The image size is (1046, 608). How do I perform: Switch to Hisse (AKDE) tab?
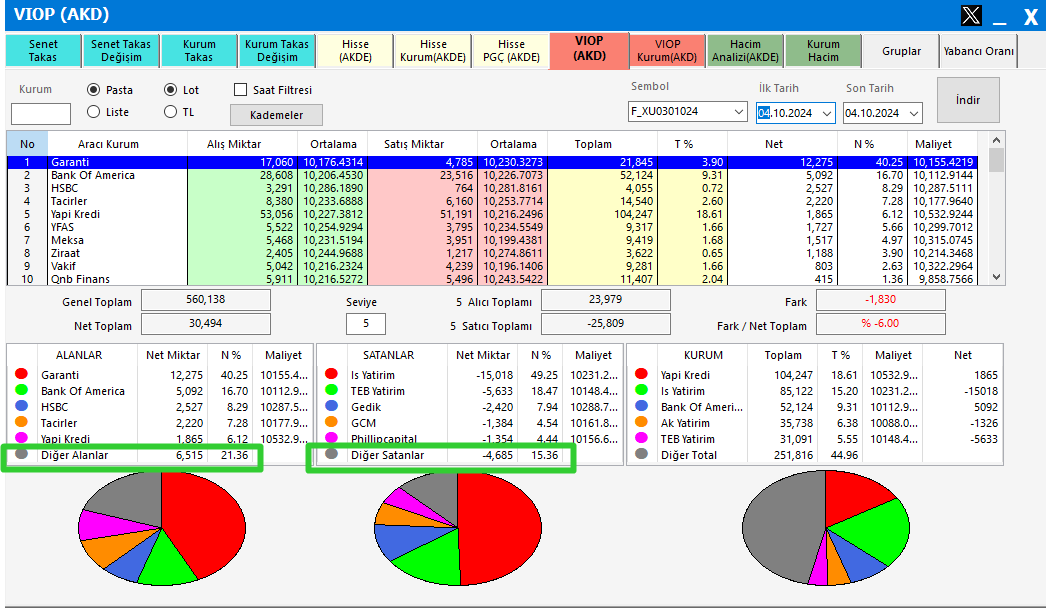tap(355, 51)
